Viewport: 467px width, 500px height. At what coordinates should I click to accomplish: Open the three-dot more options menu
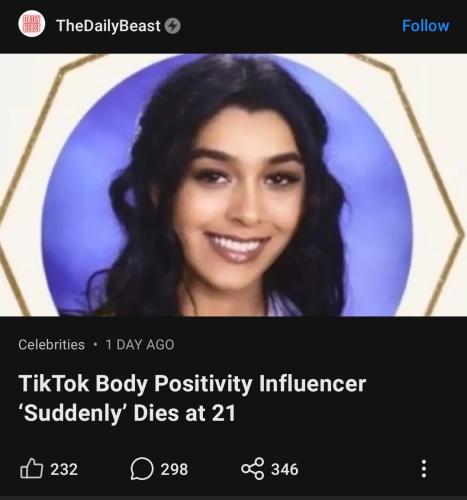click(424, 469)
